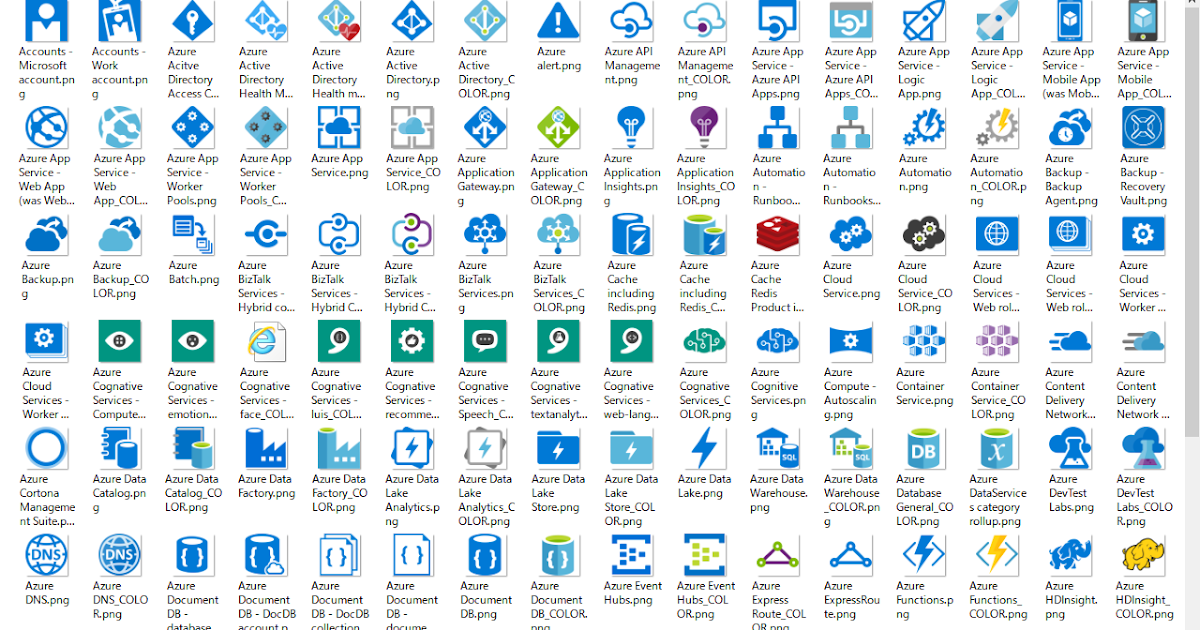This screenshot has width=1200, height=630.
Task: Select the purple Azure Container Service_COLOR.png icon
Action: (x=997, y=341)
